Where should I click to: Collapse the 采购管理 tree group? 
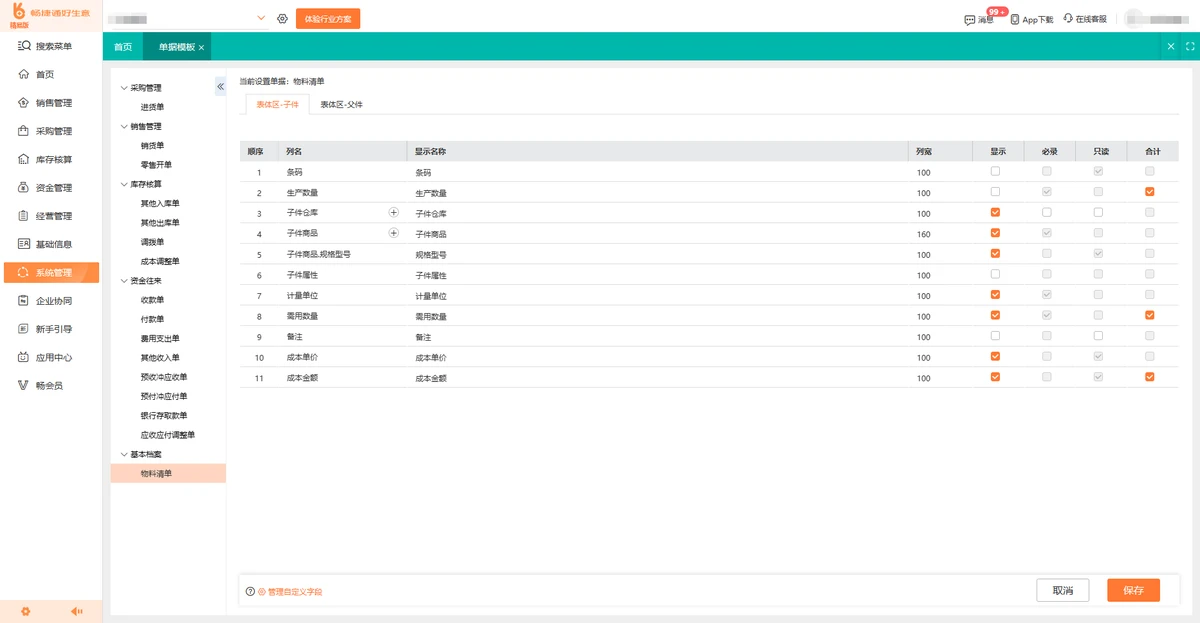[x=123, y=88]
